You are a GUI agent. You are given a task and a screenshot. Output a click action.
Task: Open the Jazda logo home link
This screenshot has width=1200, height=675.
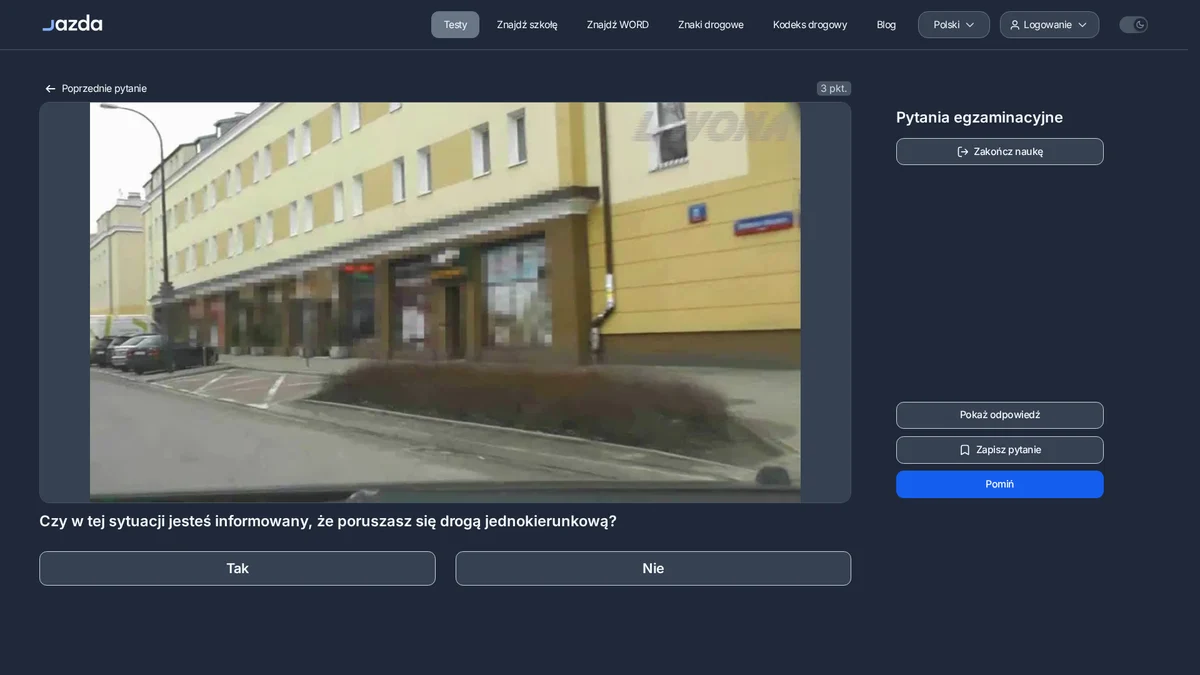coord(72,24)
